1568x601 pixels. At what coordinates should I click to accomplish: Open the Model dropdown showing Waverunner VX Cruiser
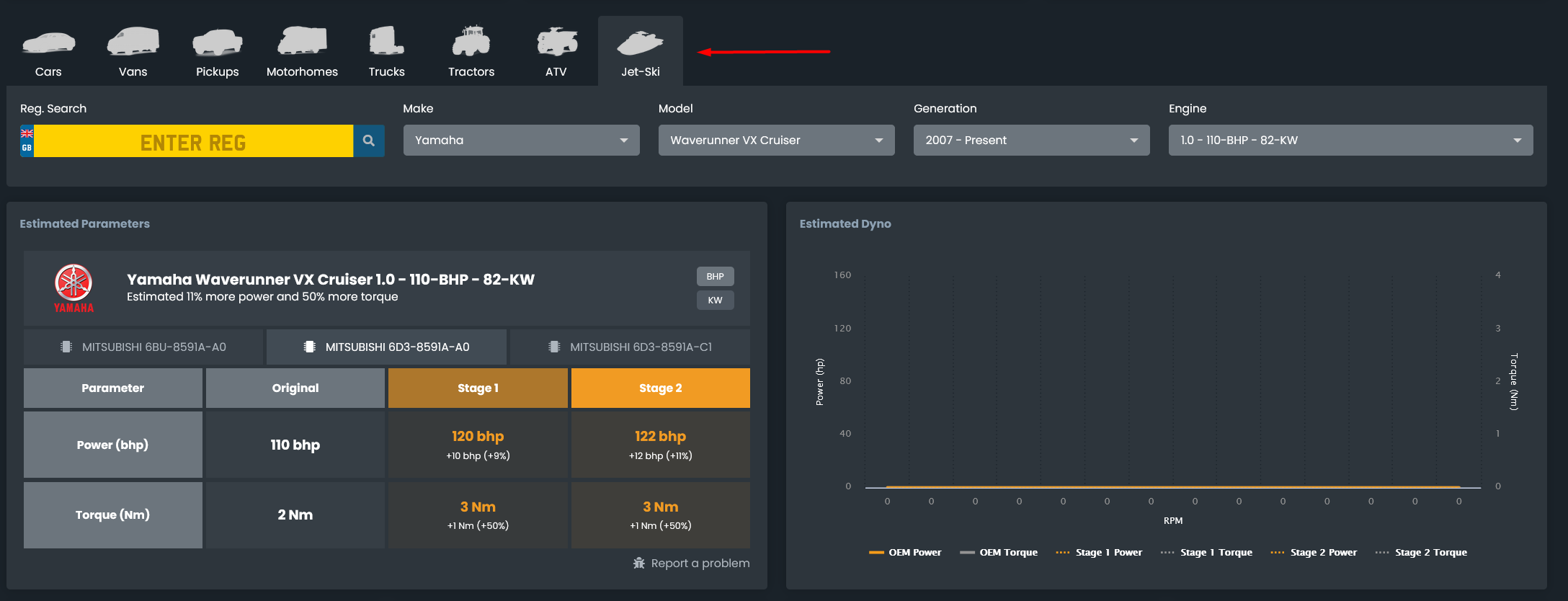point(777,141)
